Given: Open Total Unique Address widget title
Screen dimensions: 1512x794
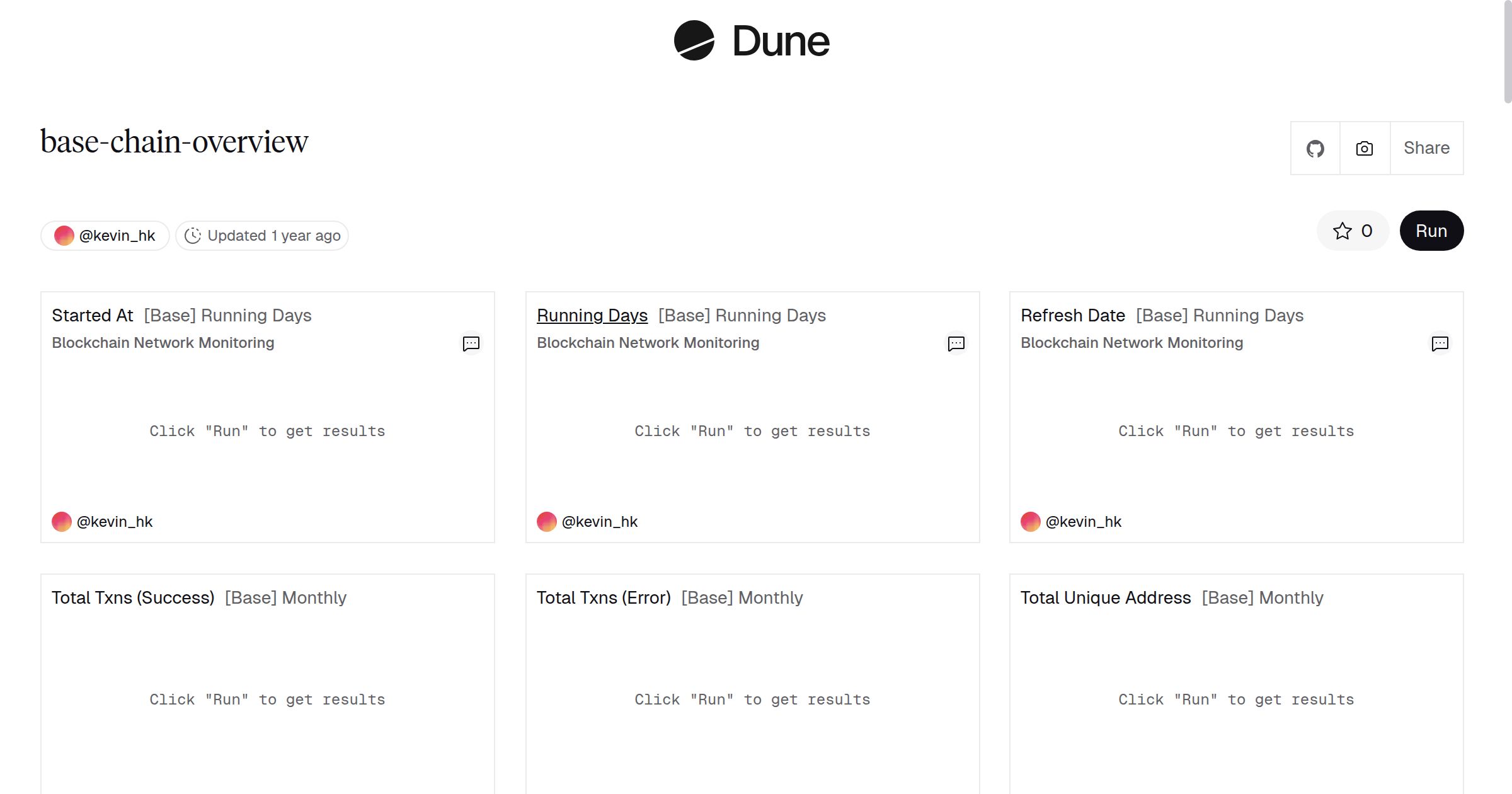Looking at the screenshot, I should [1105, 597].
